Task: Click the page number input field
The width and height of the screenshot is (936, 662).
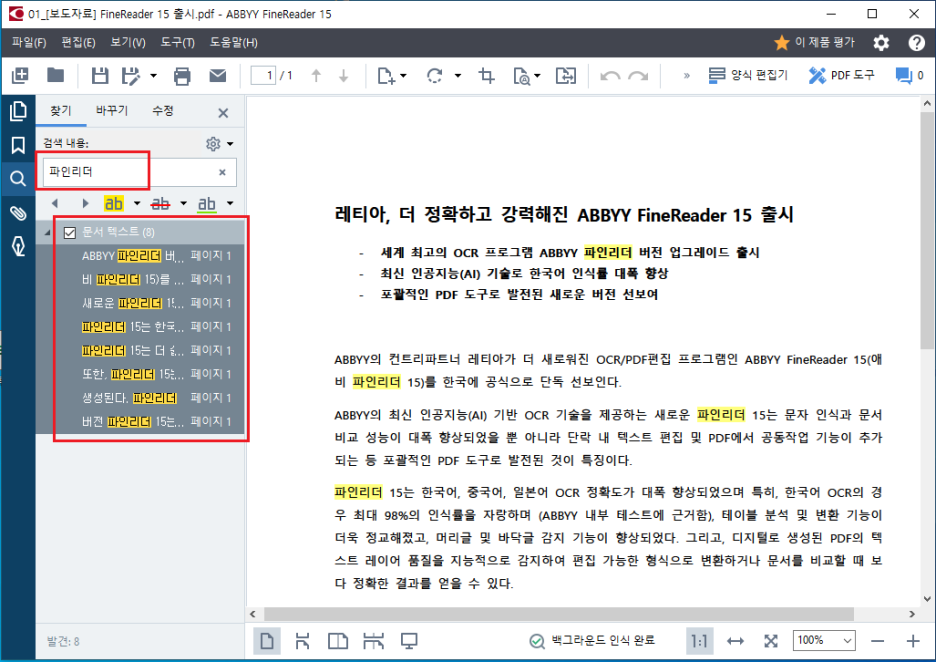Action: (263, 75)
